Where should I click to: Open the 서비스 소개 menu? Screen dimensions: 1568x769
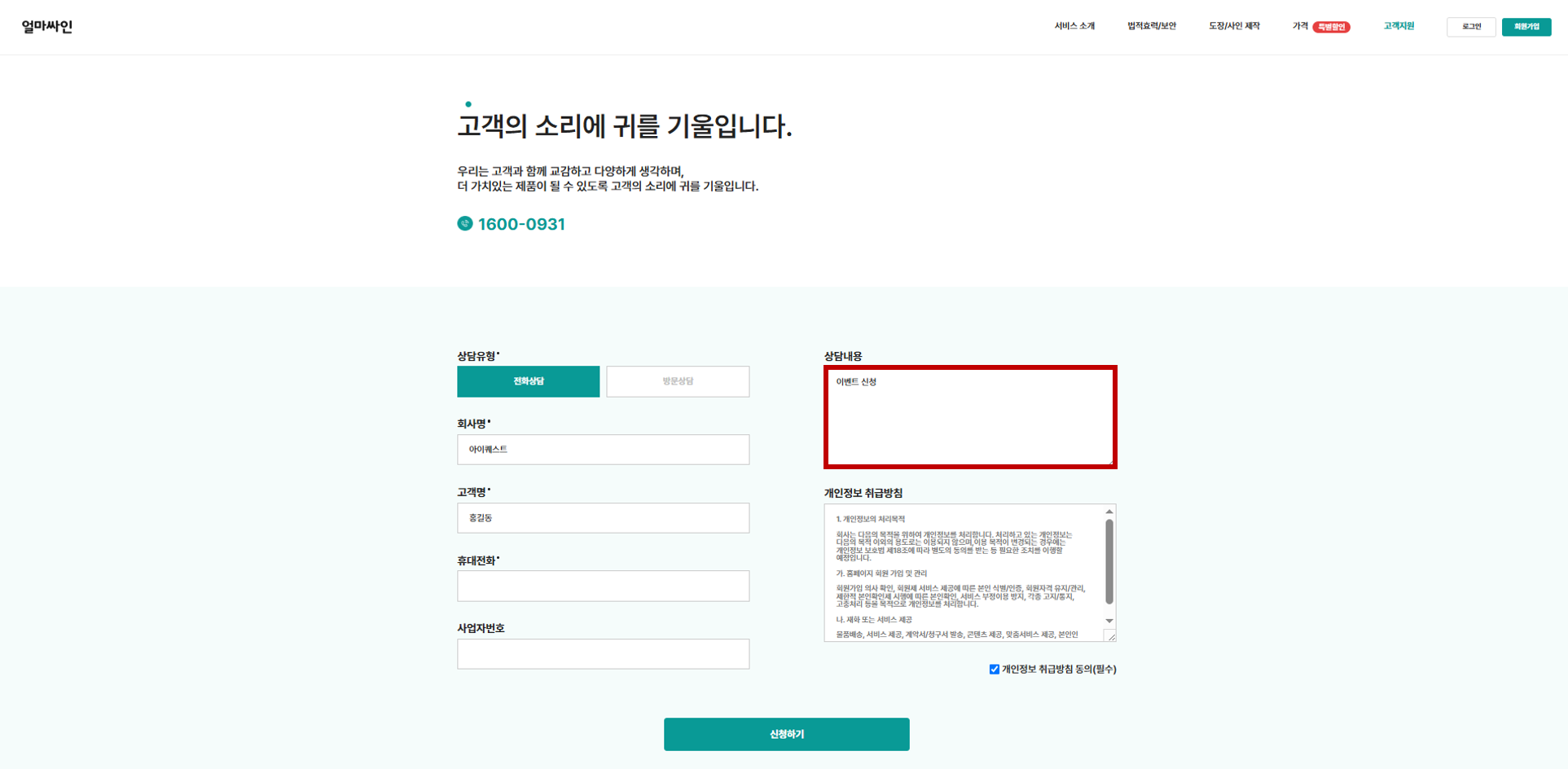coord(1074,25)
